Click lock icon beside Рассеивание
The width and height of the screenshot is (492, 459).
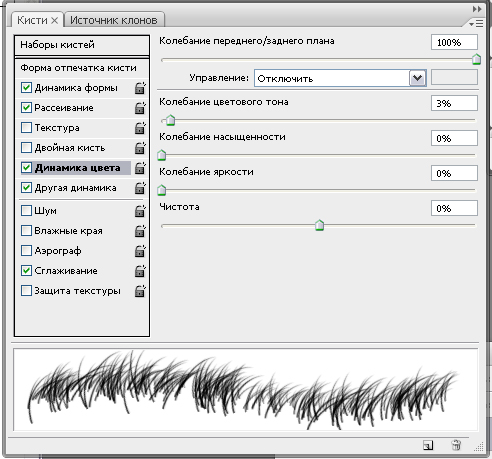click(140, 108)
